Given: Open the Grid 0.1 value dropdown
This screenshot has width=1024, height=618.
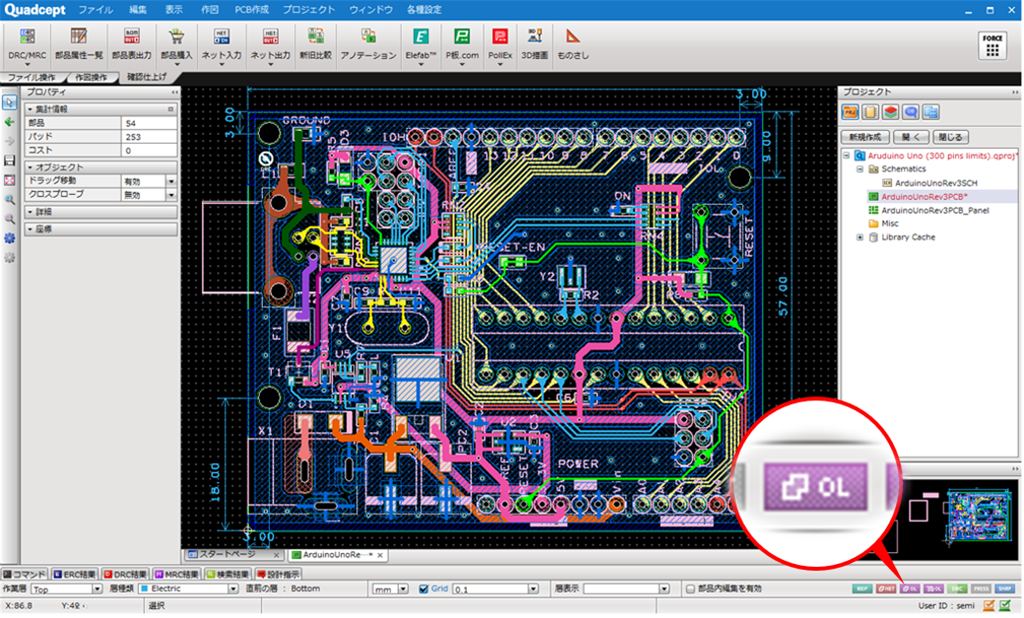Looking at the screenshot, I should click(495, 589).
